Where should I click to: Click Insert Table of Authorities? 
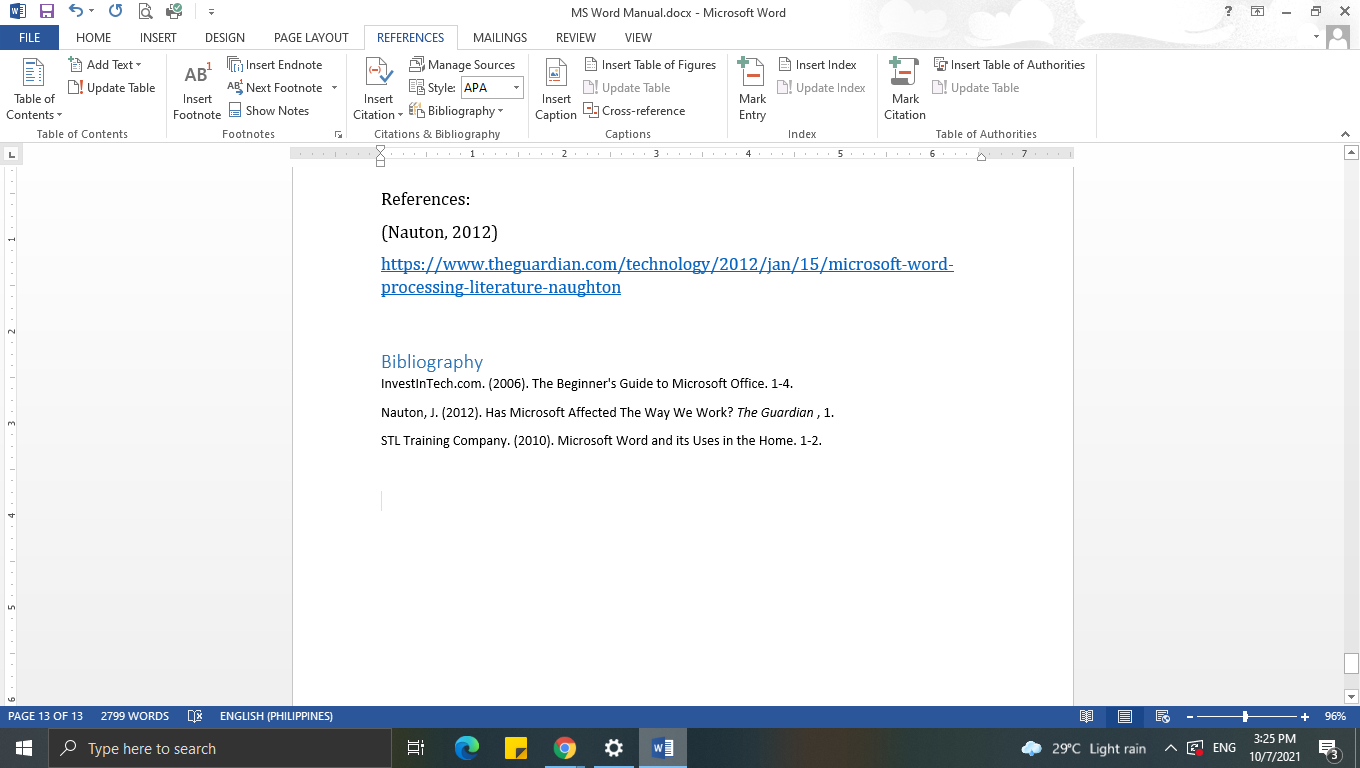pyautogui.click(x=1009, y=65)
